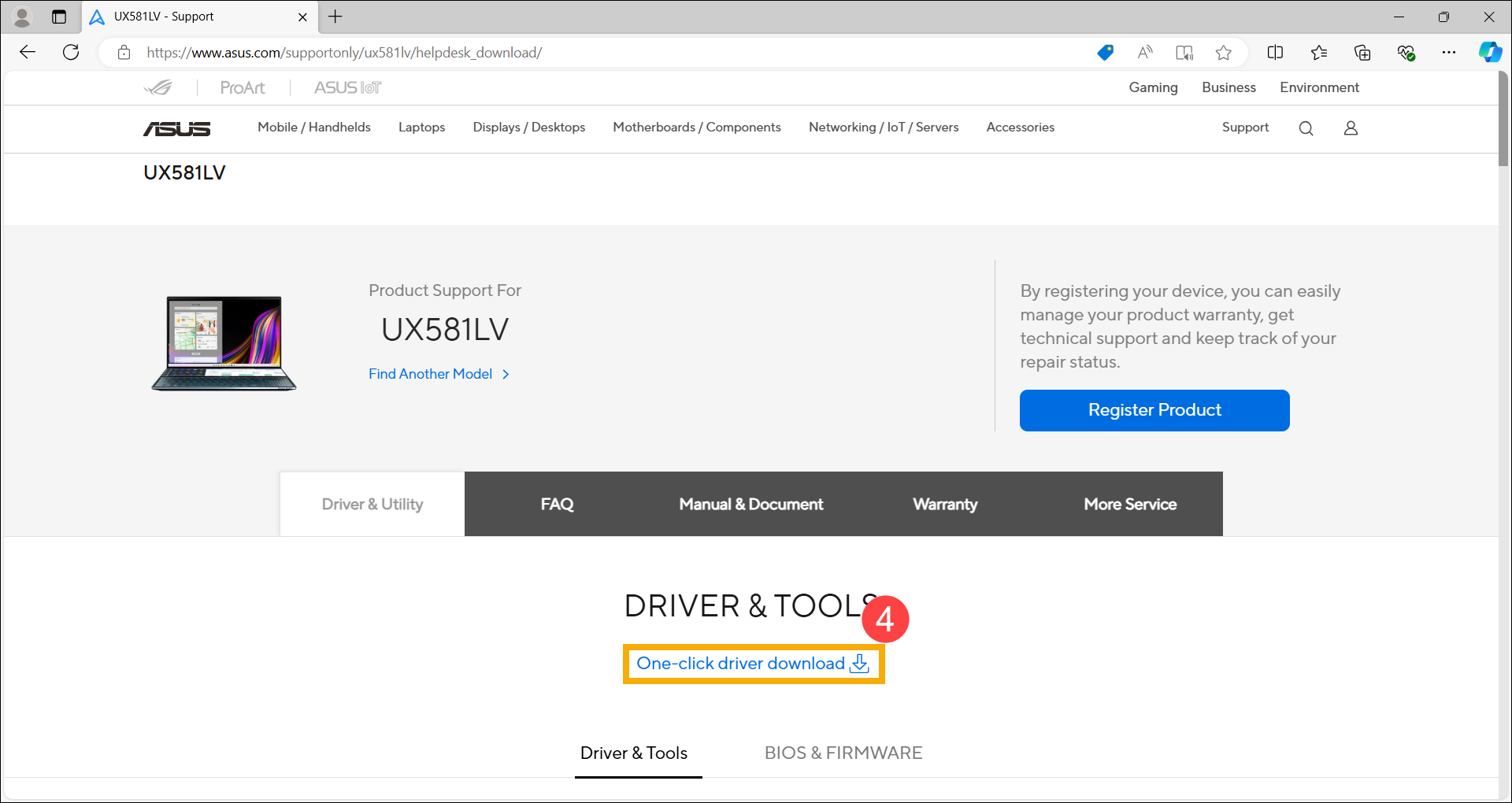Open Accessories menu

point(1020,127)
